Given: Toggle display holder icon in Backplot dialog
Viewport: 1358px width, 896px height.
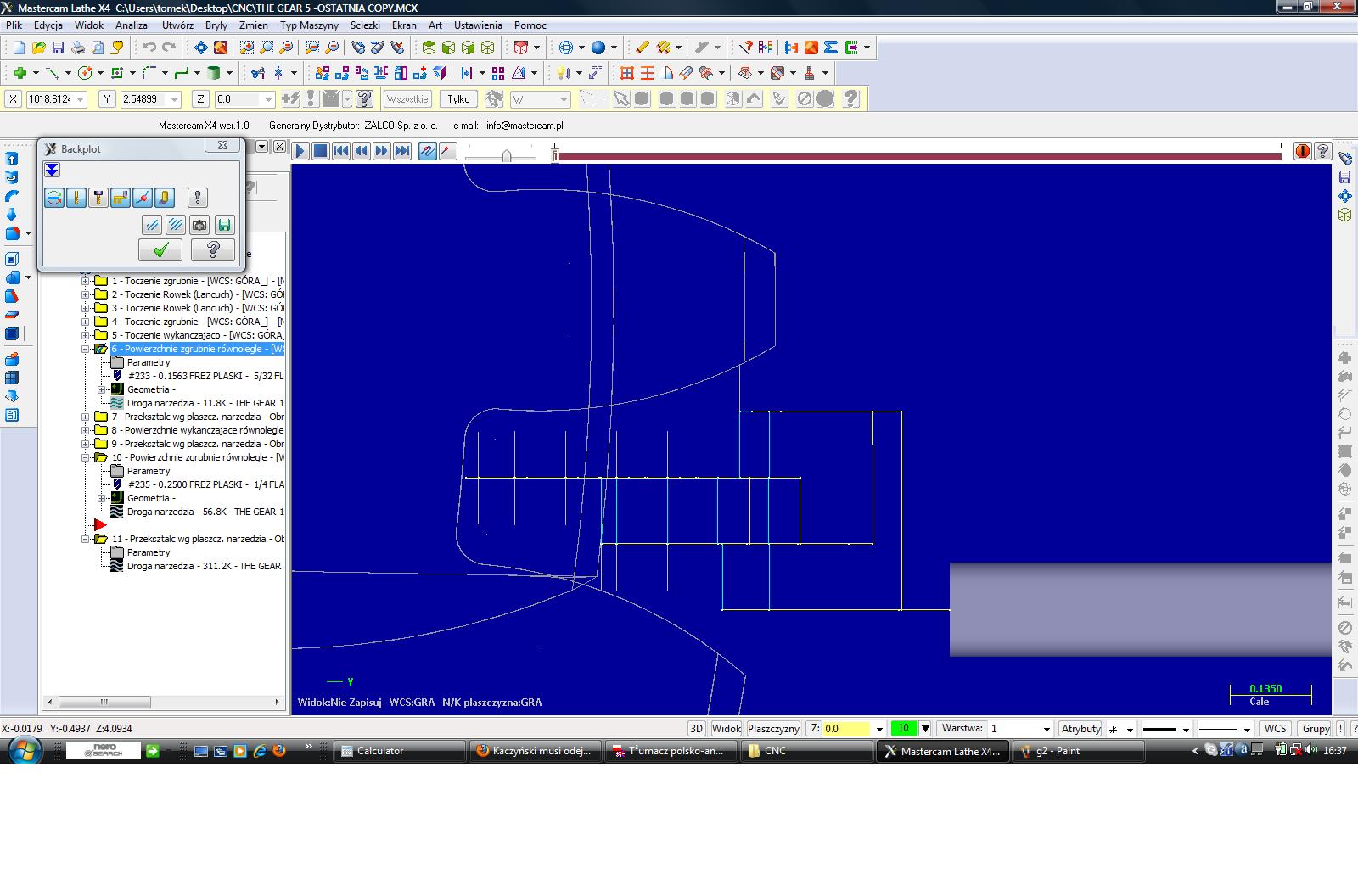Looking at the screenshot, I should tap(98, 198).
